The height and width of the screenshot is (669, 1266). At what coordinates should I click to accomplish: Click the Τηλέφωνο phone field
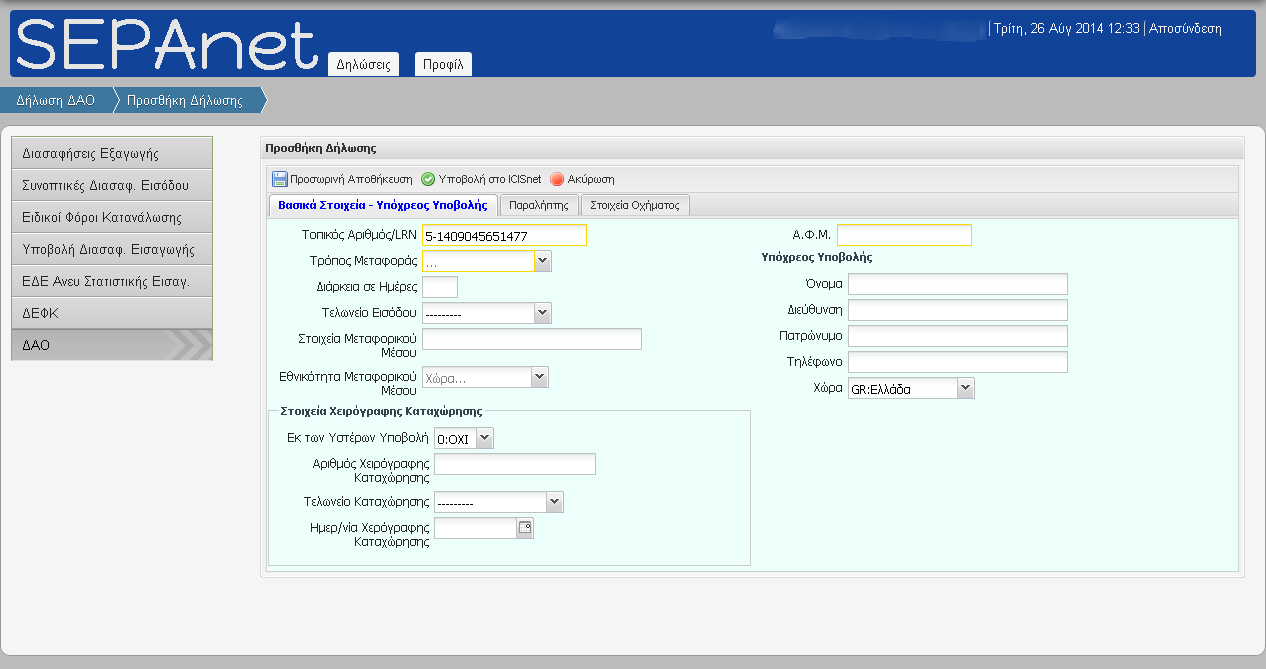coord(958,362)
